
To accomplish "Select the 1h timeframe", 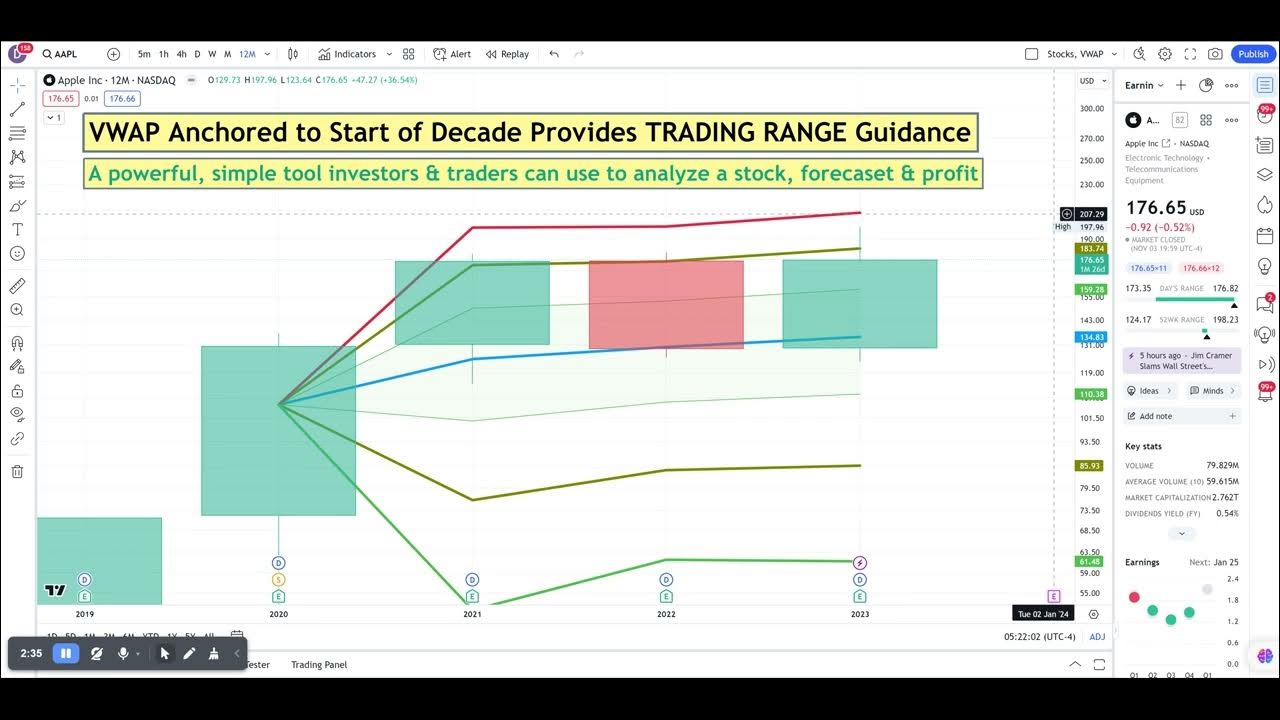I will click(164, 54).
